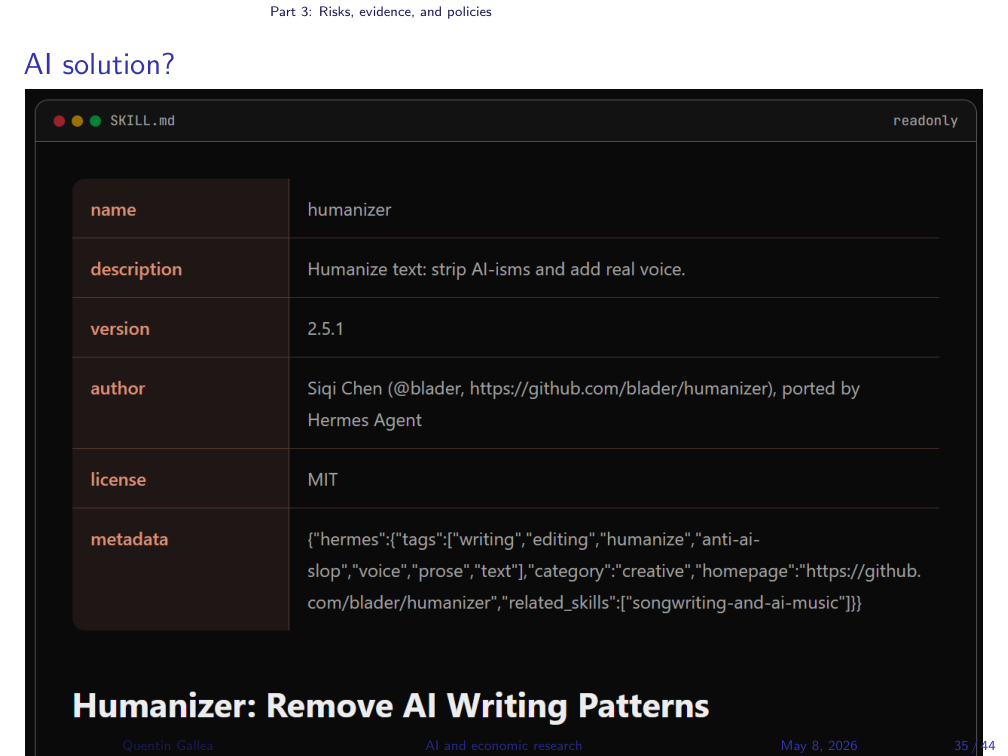
Task: Click the readonly label
Action: (x=925, y=121)
